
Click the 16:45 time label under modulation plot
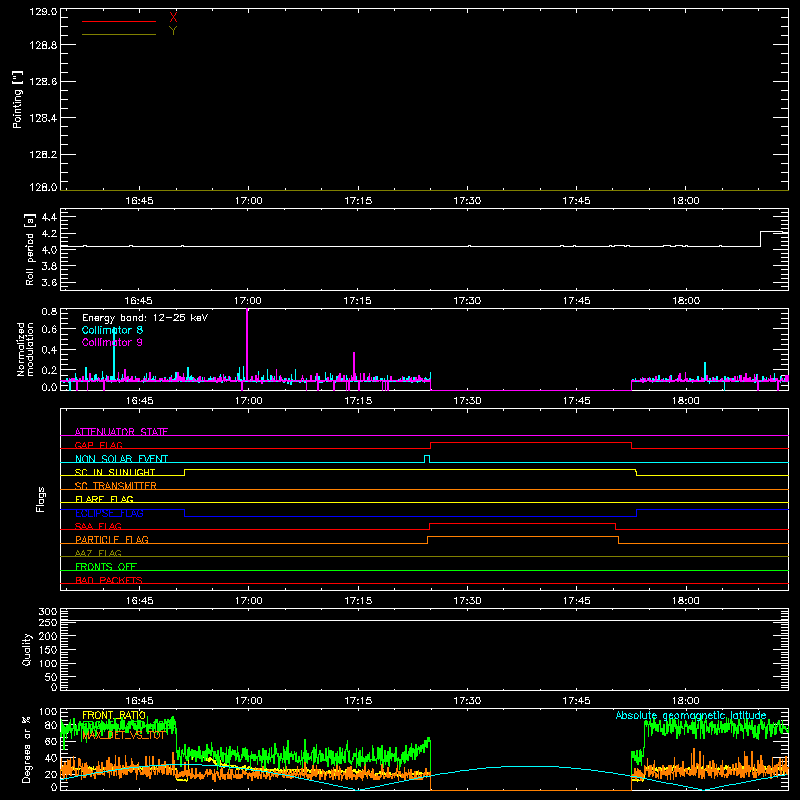tap(139, 401)
